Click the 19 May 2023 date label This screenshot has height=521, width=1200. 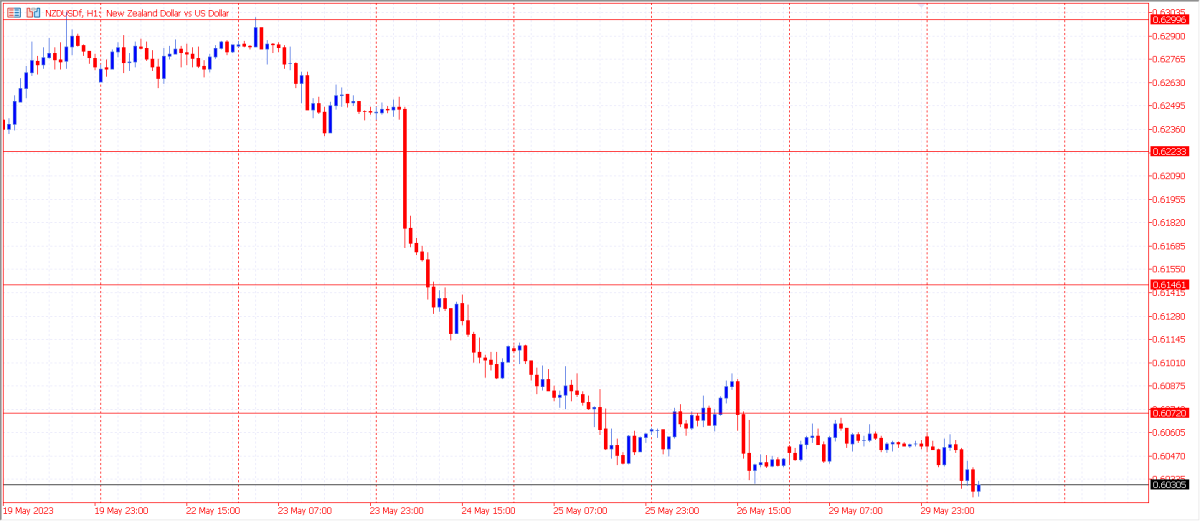[x=26, y=511]
